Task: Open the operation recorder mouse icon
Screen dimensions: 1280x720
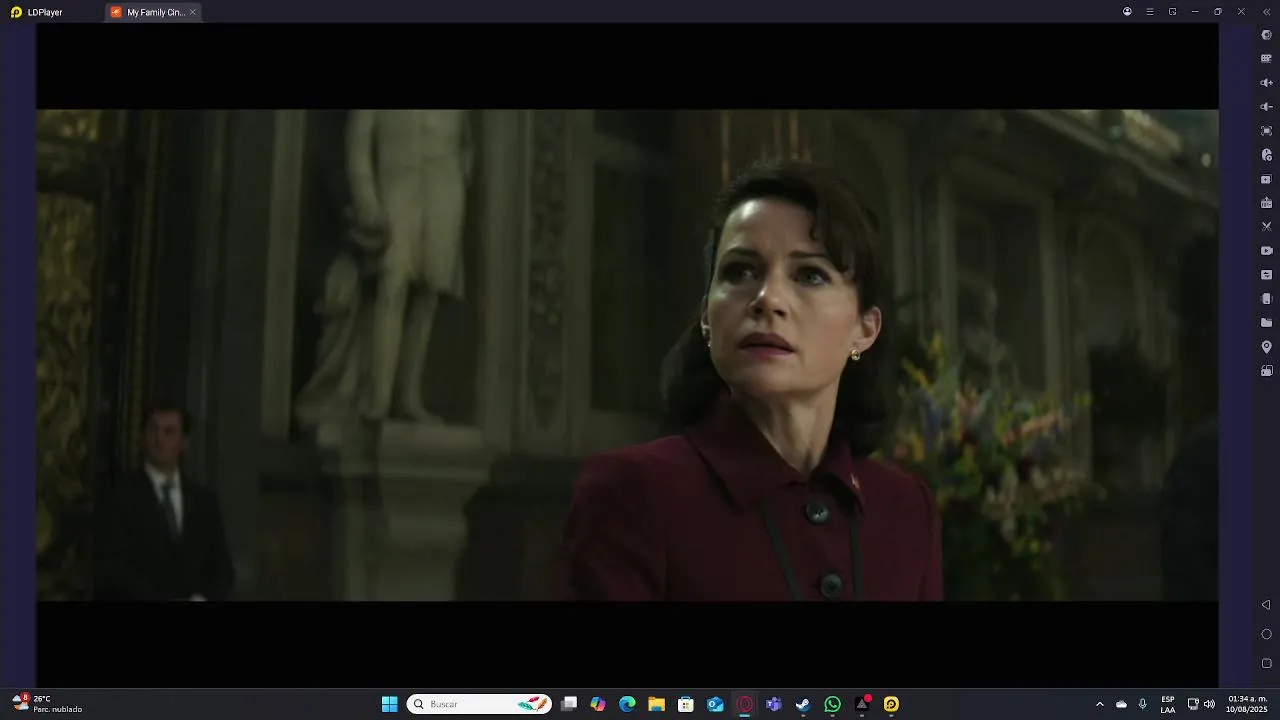Action: [x=1266, y=155]
